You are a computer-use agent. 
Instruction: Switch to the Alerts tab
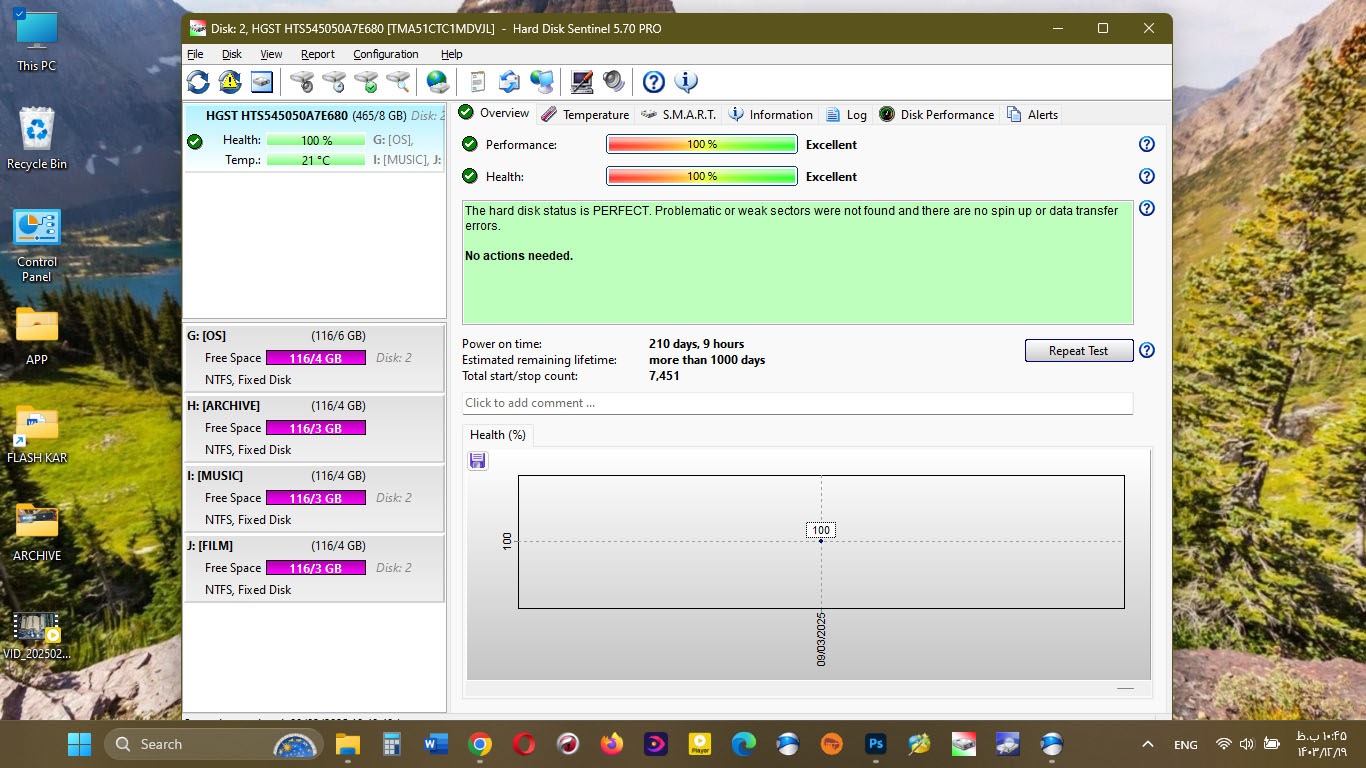click(x=1033, y=114)
